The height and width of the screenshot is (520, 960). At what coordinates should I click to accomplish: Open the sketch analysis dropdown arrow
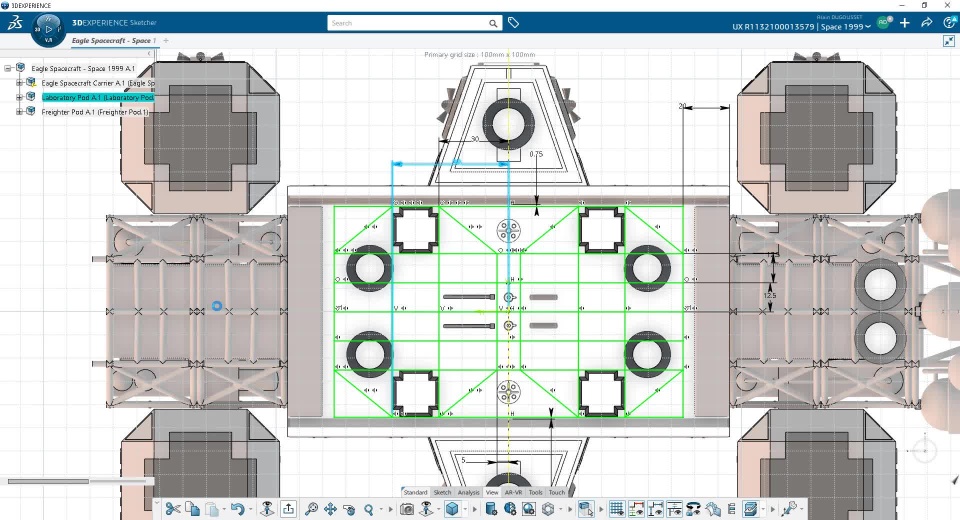point(763,510)
